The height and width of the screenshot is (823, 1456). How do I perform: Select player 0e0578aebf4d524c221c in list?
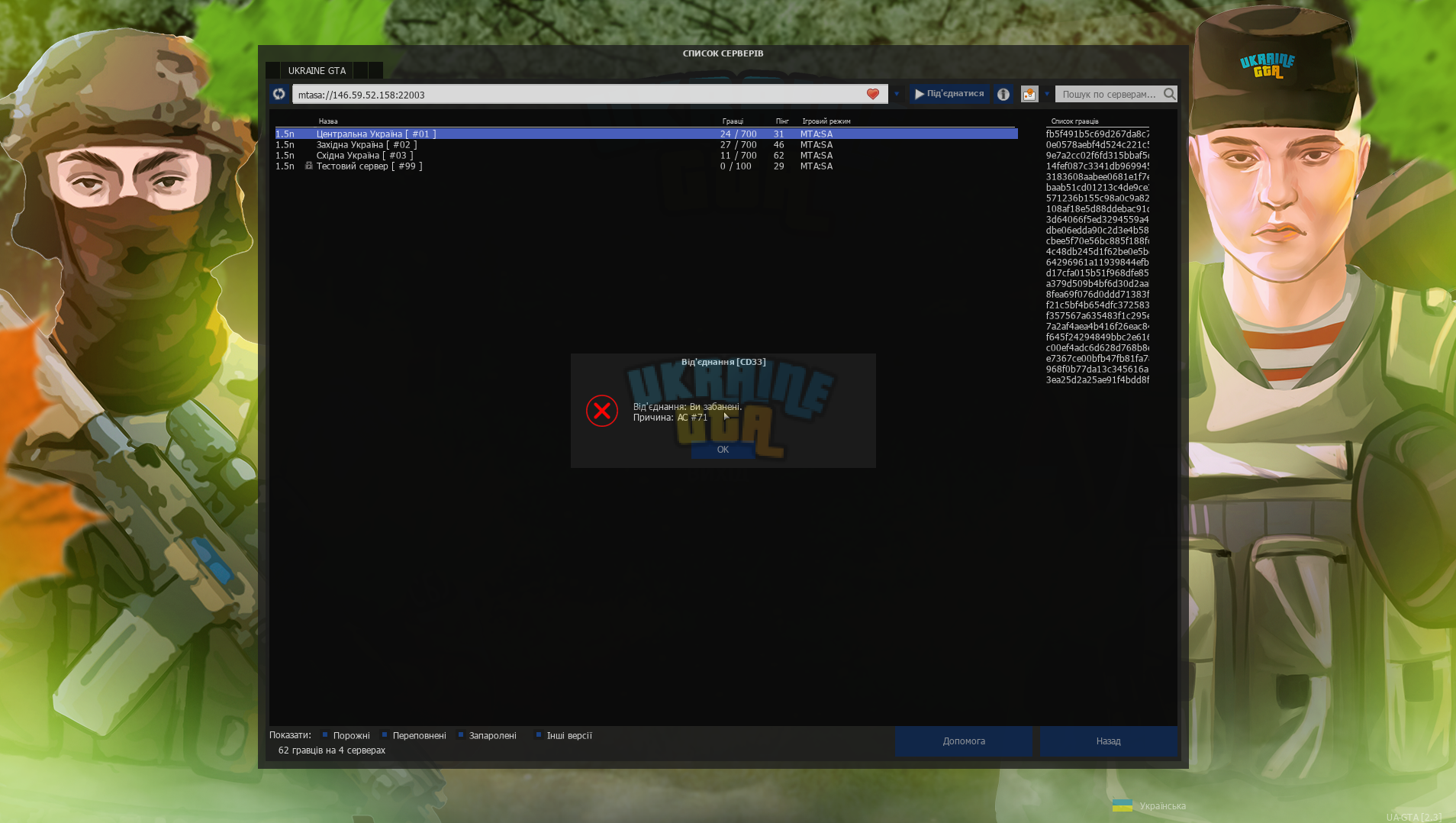(1097, 144)
